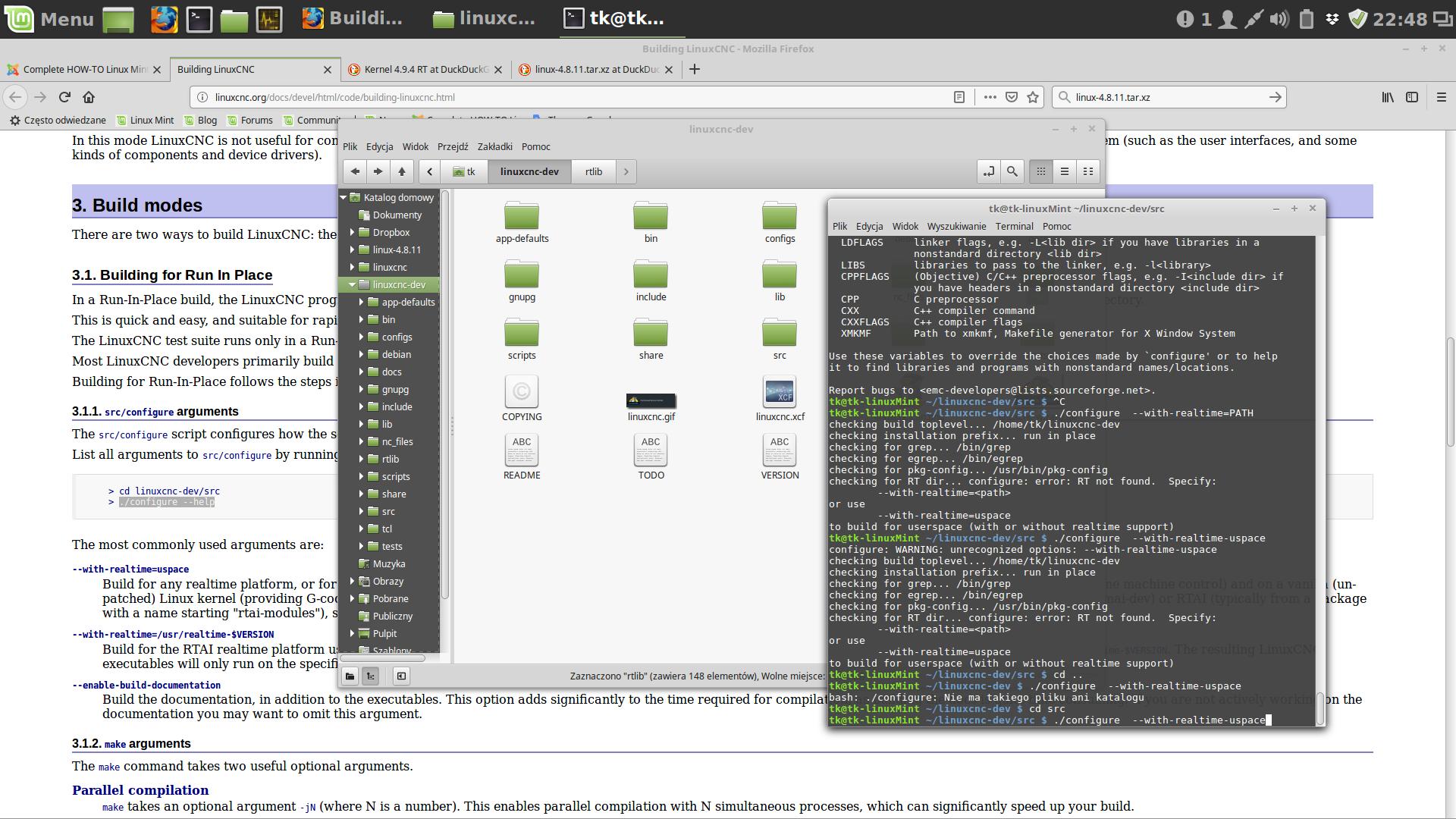Switch file manager to list view
Image resolution: width=1456 pixels, height=819 pixels.
point(1065,171)
